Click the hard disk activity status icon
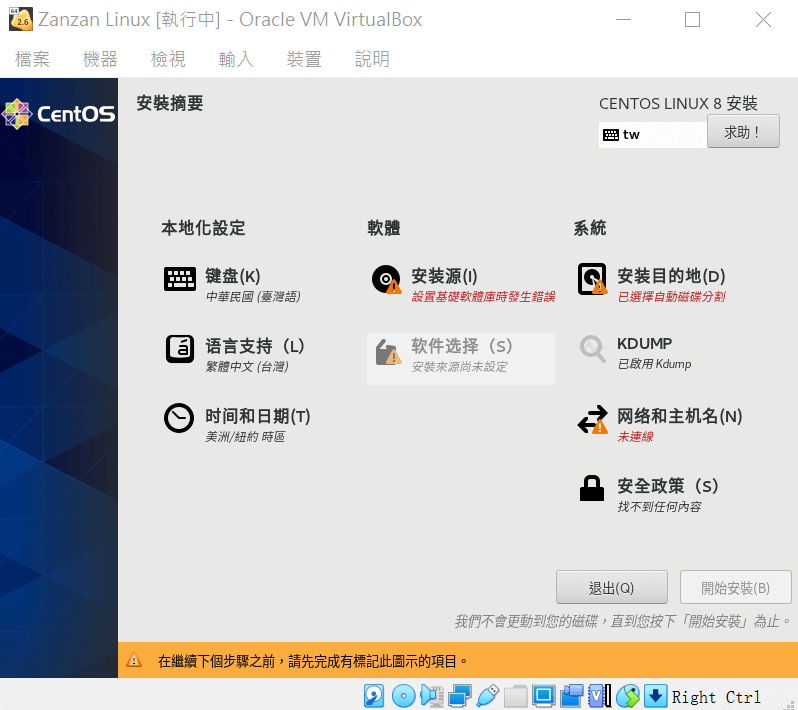The height and width of the screenshot is (710, 798). tap(374, 696)
